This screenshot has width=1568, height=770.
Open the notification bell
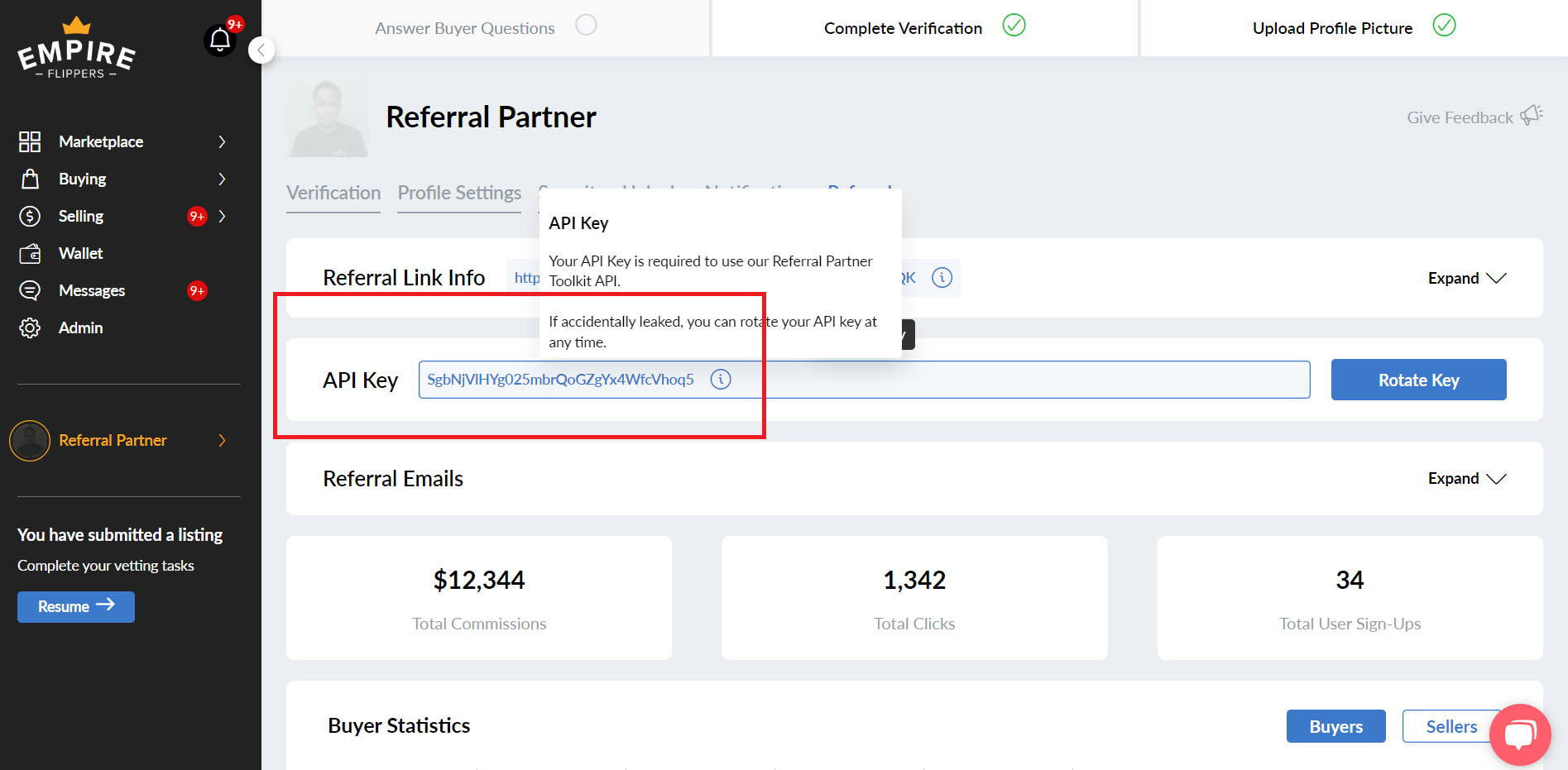219,40
